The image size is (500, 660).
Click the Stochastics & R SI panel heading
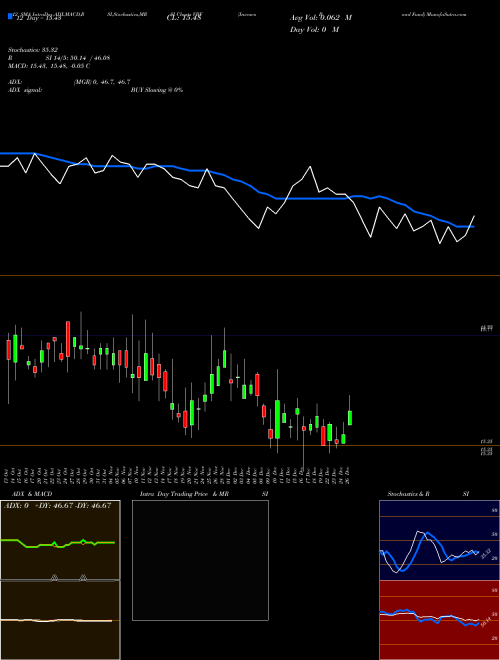tap(428, 494)
